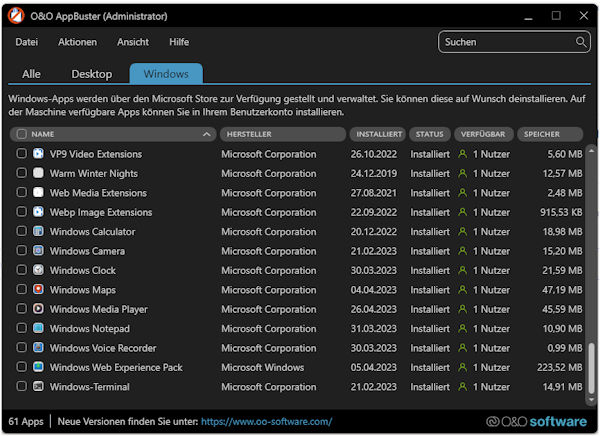The height and width of the screenshot is (436, 600).
Task: Check the VP9 Video Extensions checkbox
Action: tap(21, 153)
